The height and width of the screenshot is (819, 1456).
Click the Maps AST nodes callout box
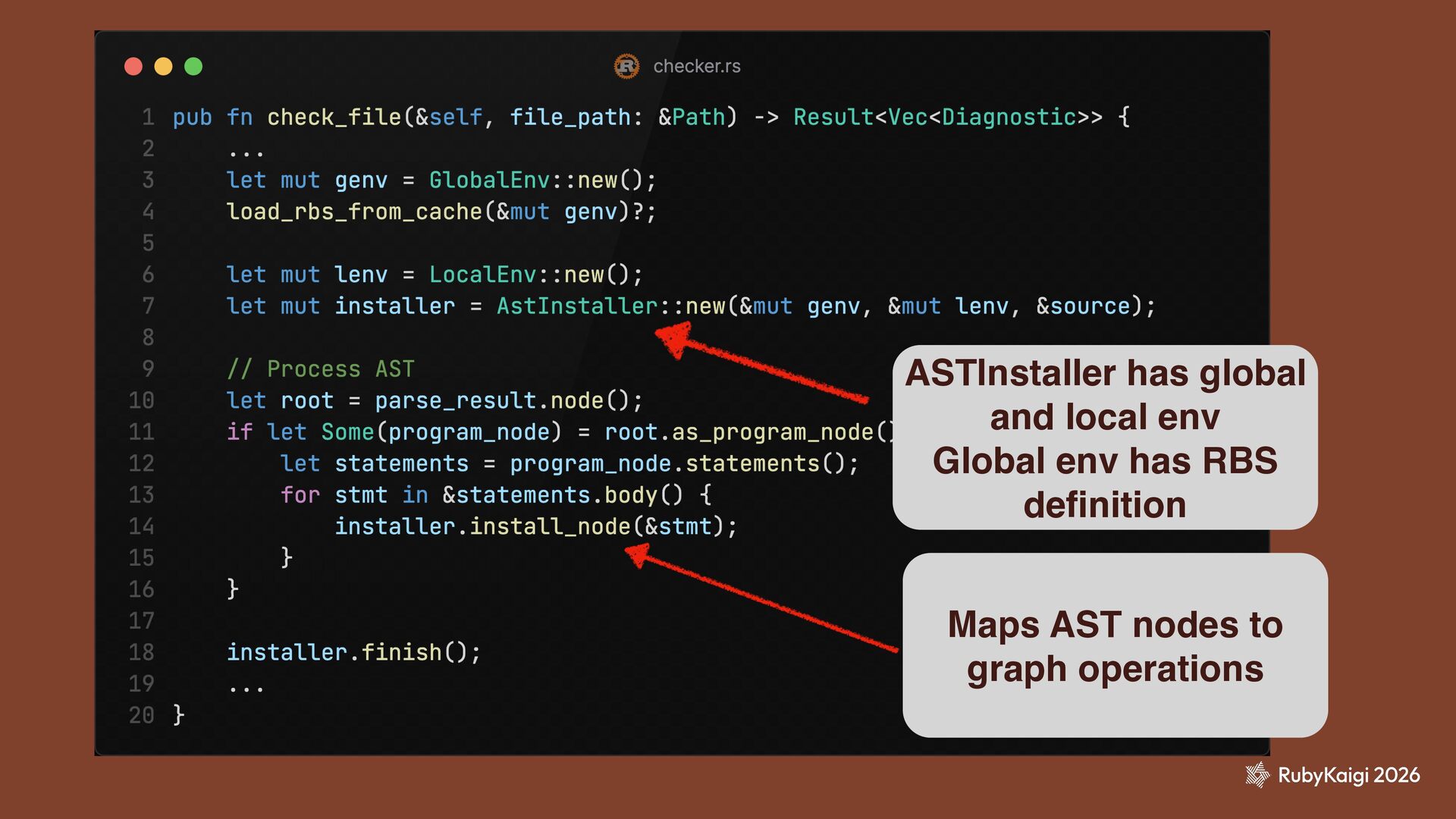point(1114,645)
